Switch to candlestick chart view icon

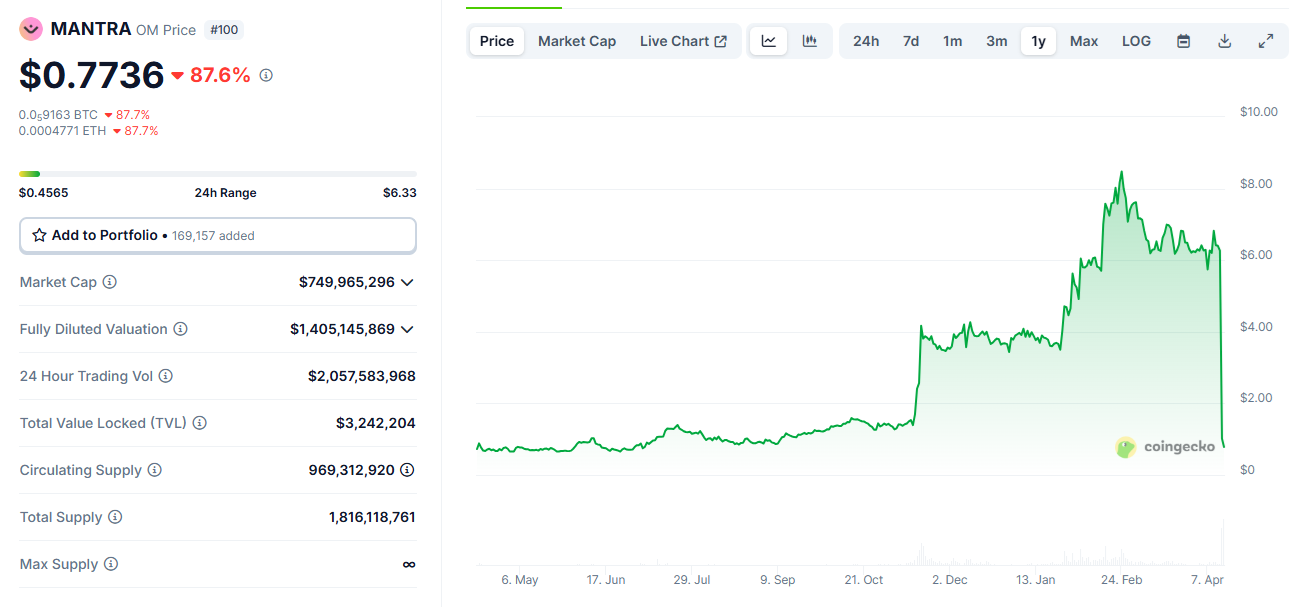point(810,41)
